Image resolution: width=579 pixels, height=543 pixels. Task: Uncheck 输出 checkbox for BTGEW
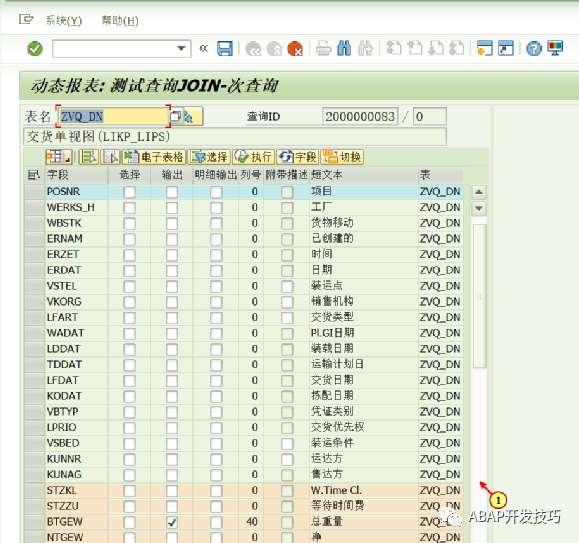pos(172,522)
